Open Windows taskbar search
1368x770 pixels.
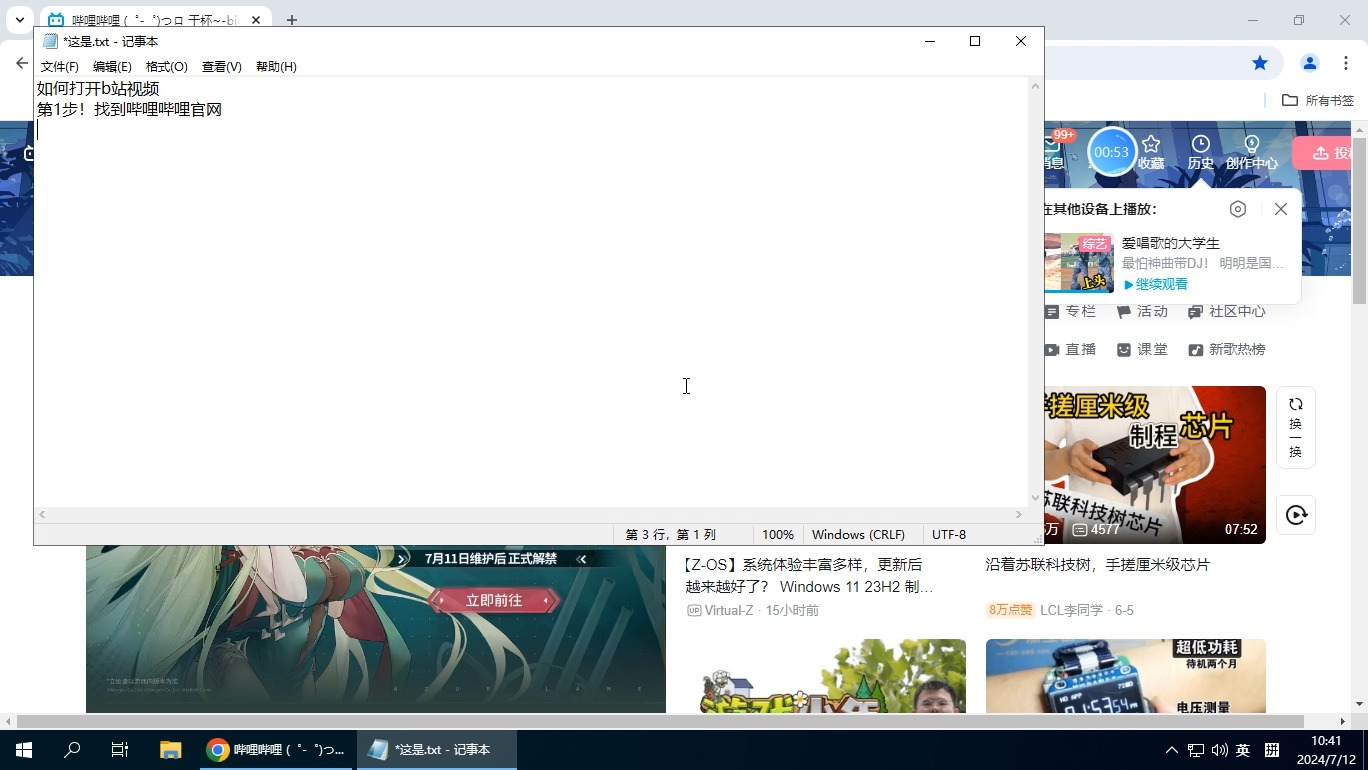(x=72, y=750)
